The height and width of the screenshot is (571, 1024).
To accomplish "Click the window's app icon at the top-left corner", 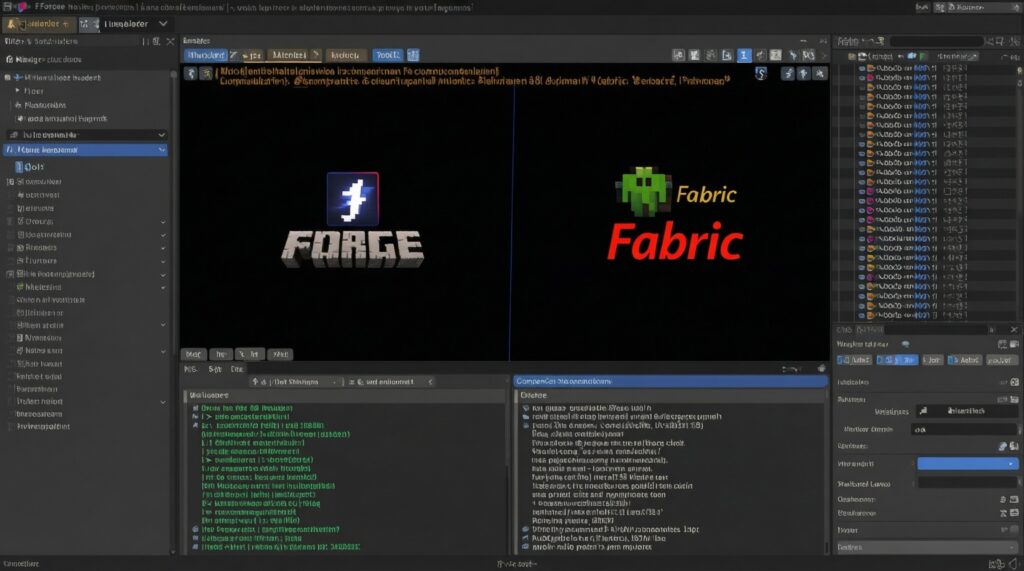I will (24, 7).
